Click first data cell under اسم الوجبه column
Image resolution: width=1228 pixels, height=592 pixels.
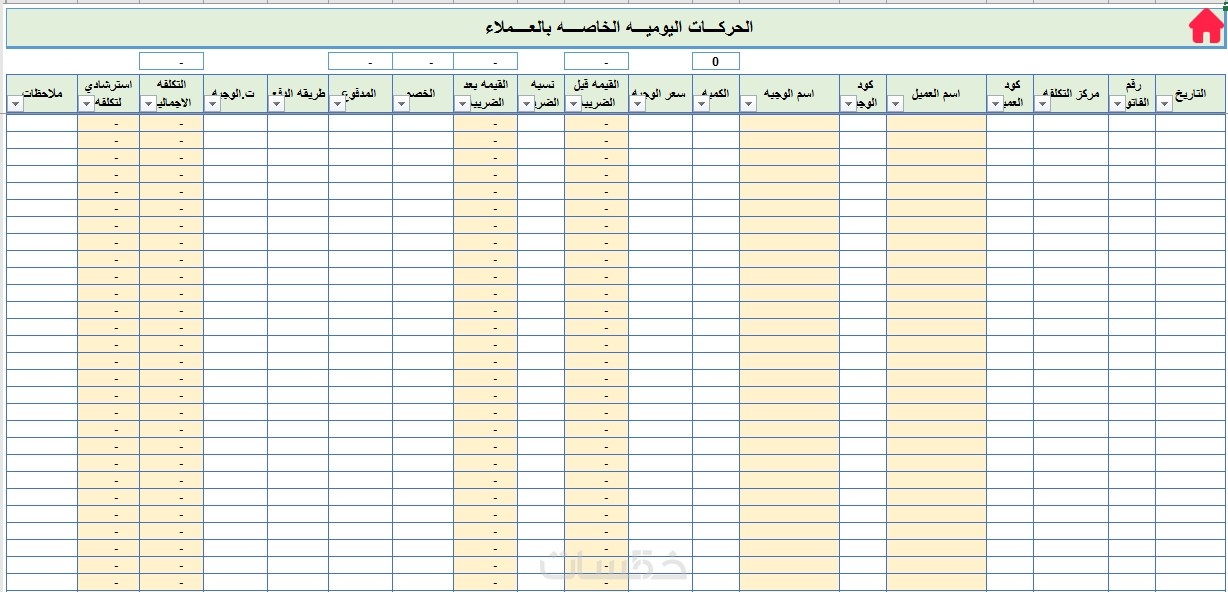click(x=789, y=123)
